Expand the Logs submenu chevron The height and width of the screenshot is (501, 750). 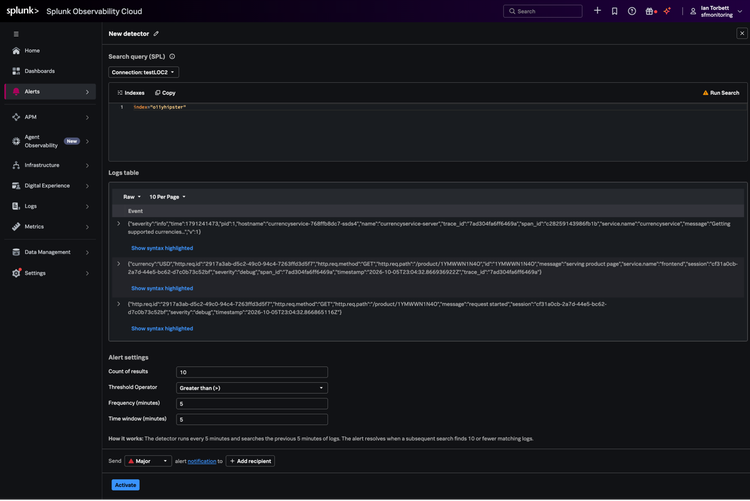[x=87, y=207]
